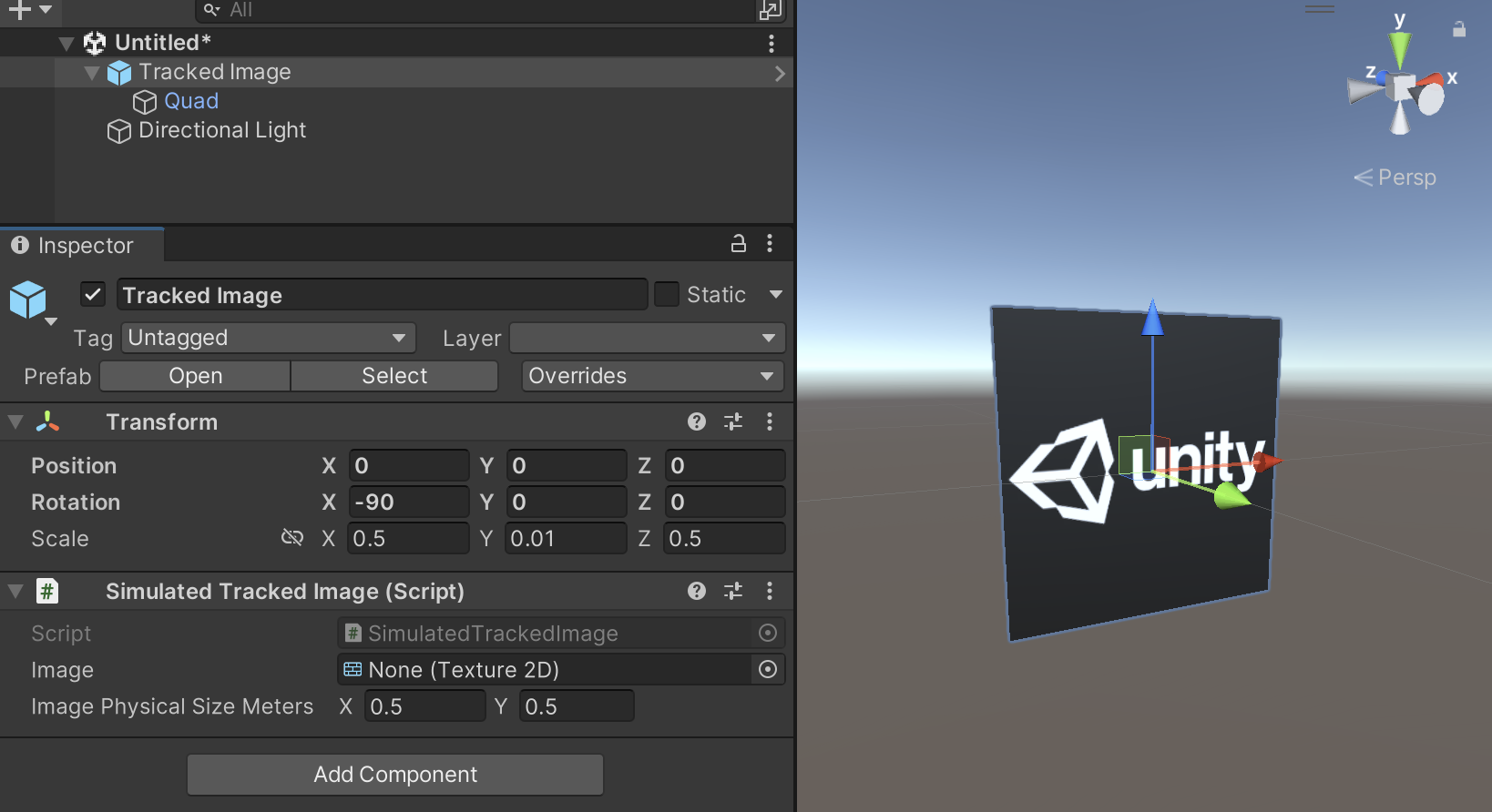Image resolution: width=1492 pixels, height=812 pixels.
Task: Open Transform component preset settings icon
Action: pos(733,421)
